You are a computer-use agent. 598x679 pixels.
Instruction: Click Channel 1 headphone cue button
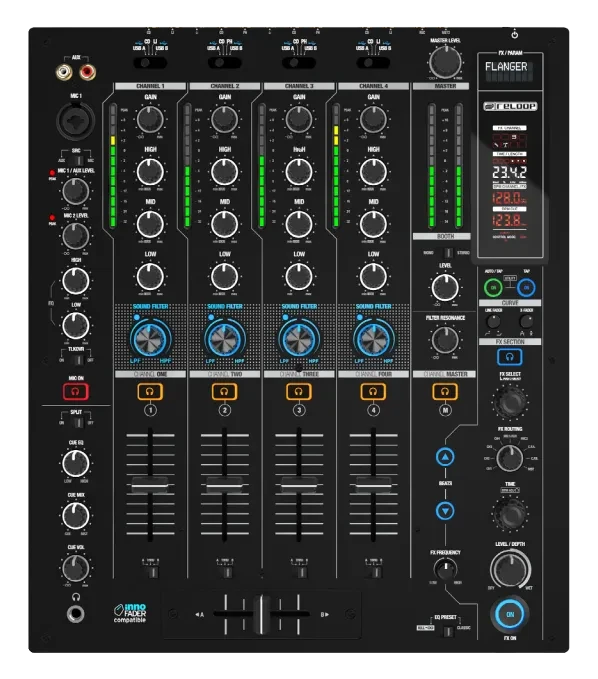pyautogui.click(x=150, y=391)
